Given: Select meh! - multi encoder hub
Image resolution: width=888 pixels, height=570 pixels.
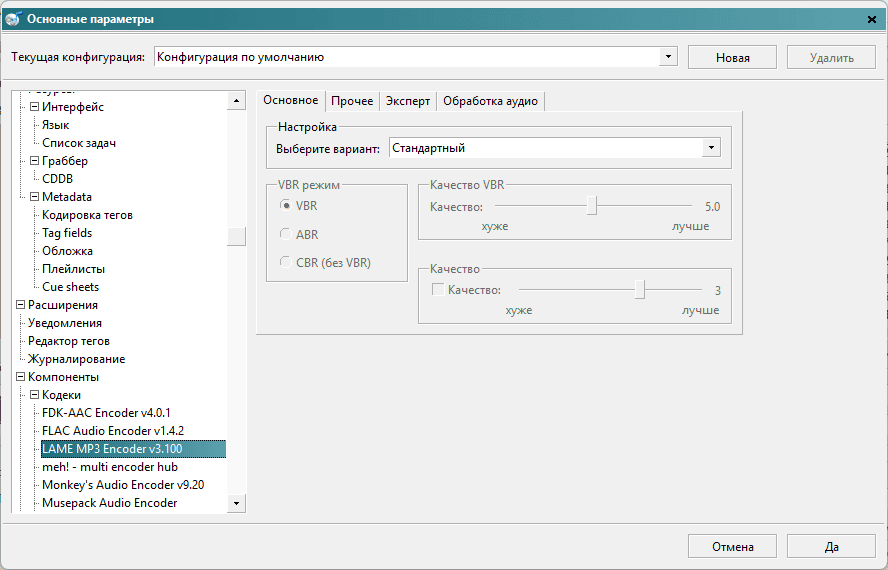Looking at the screenshot, I should [110, 467].
